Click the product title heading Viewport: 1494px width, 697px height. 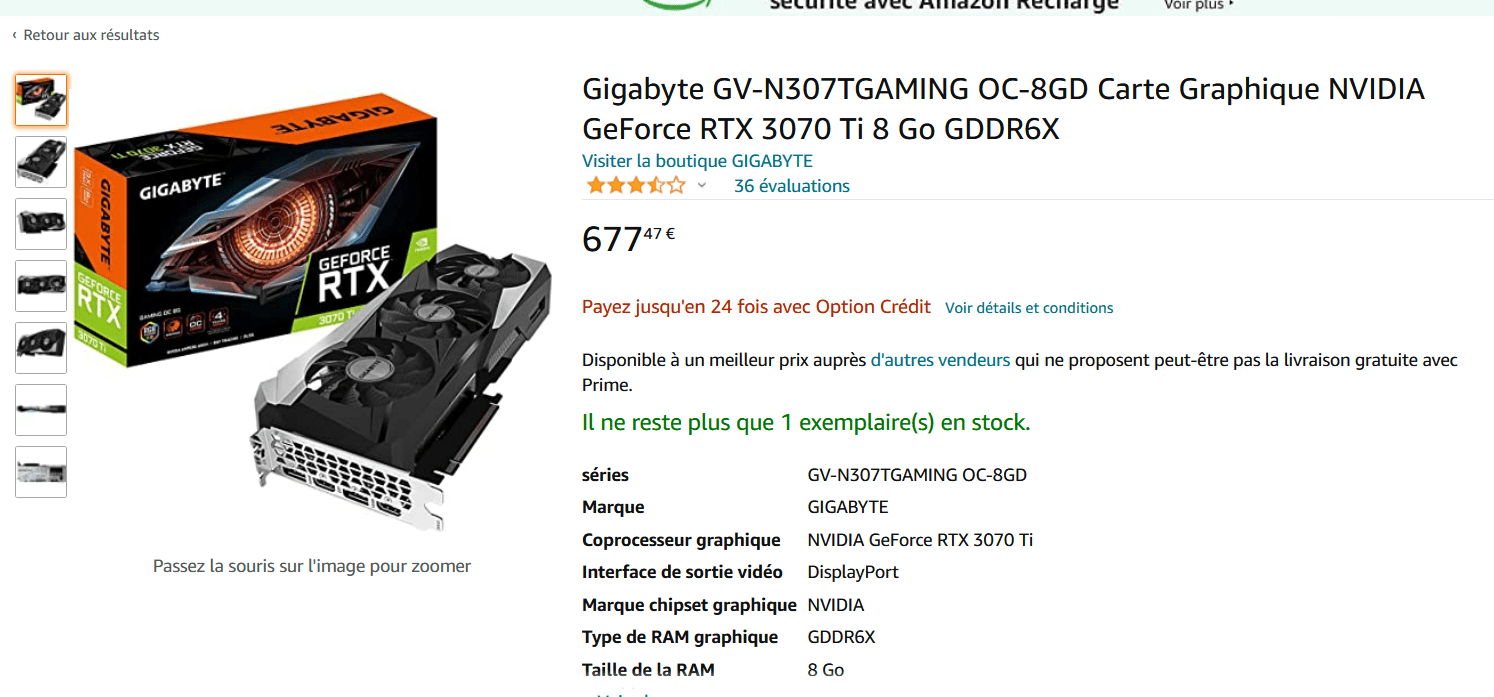(1003, 109)
